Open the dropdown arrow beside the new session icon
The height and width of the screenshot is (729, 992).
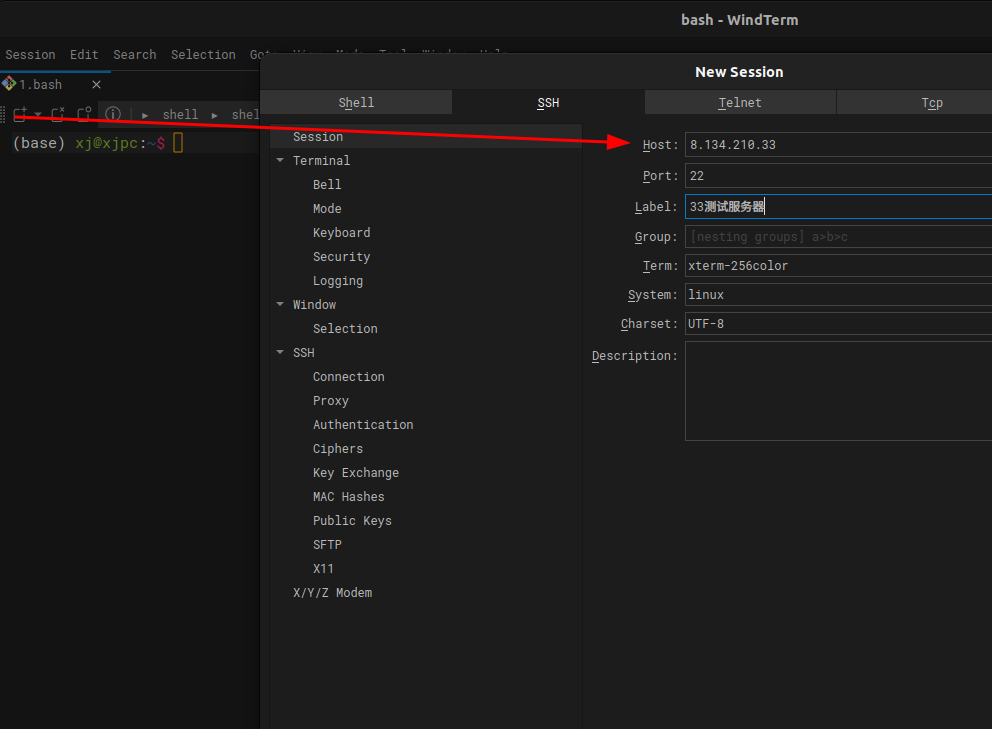pos(36,114)
